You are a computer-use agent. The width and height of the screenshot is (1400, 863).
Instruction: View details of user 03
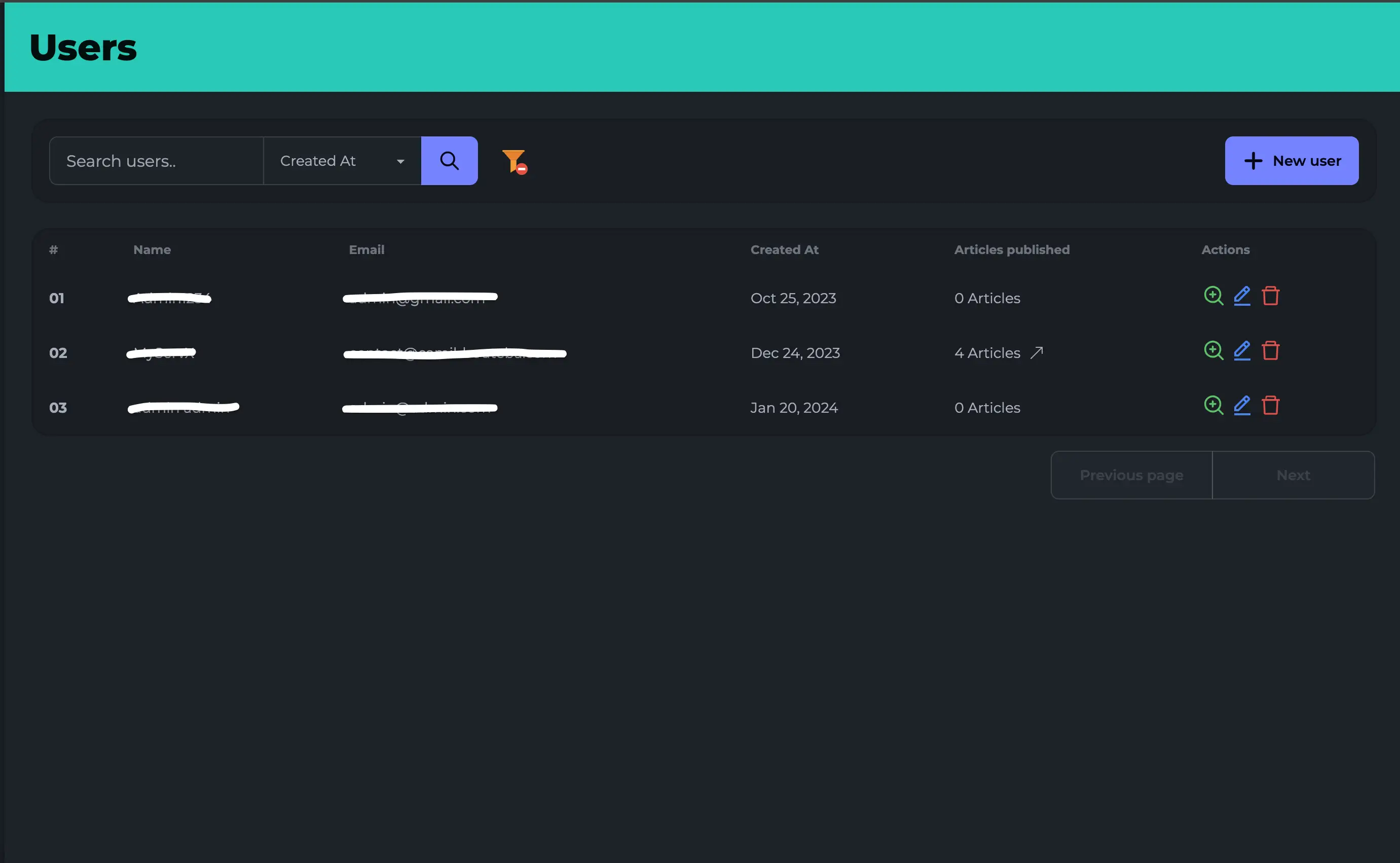pyautogui.click(x=1213, y=405)
